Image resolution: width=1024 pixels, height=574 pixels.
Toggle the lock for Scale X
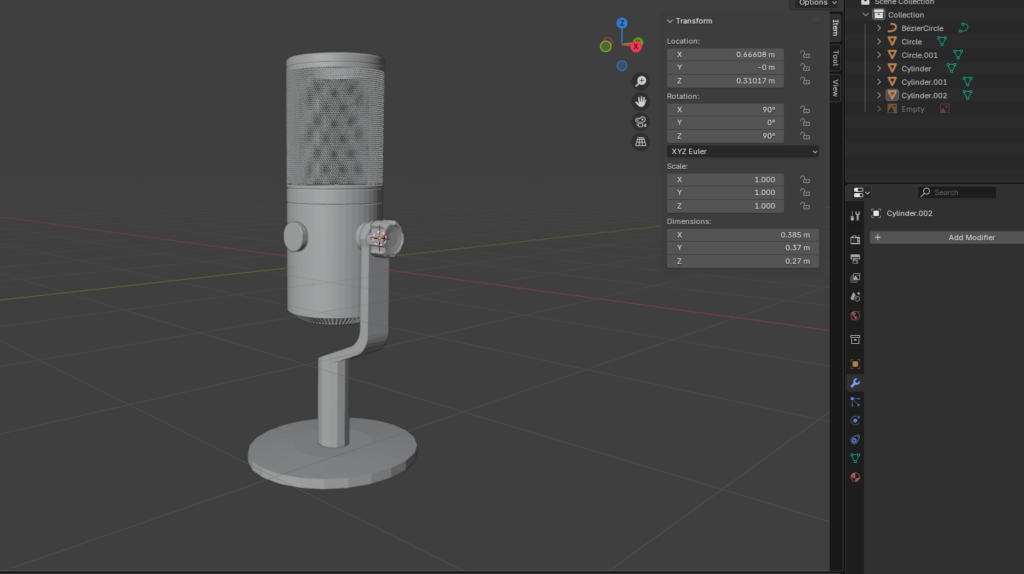coord(805,180)
